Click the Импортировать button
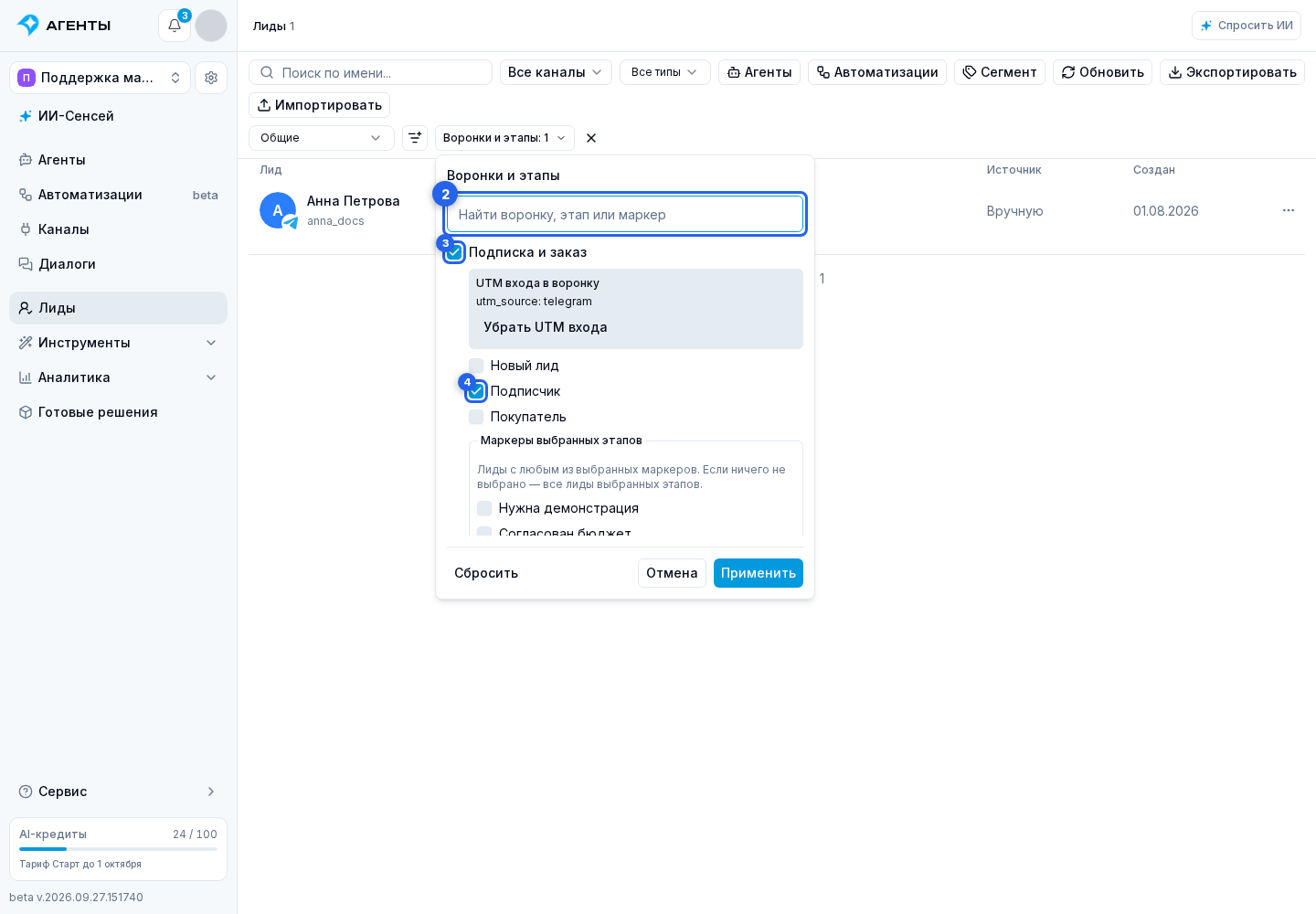Viewport: 1316px width, 914px height. pyautogui.click(x=320, y=105)
